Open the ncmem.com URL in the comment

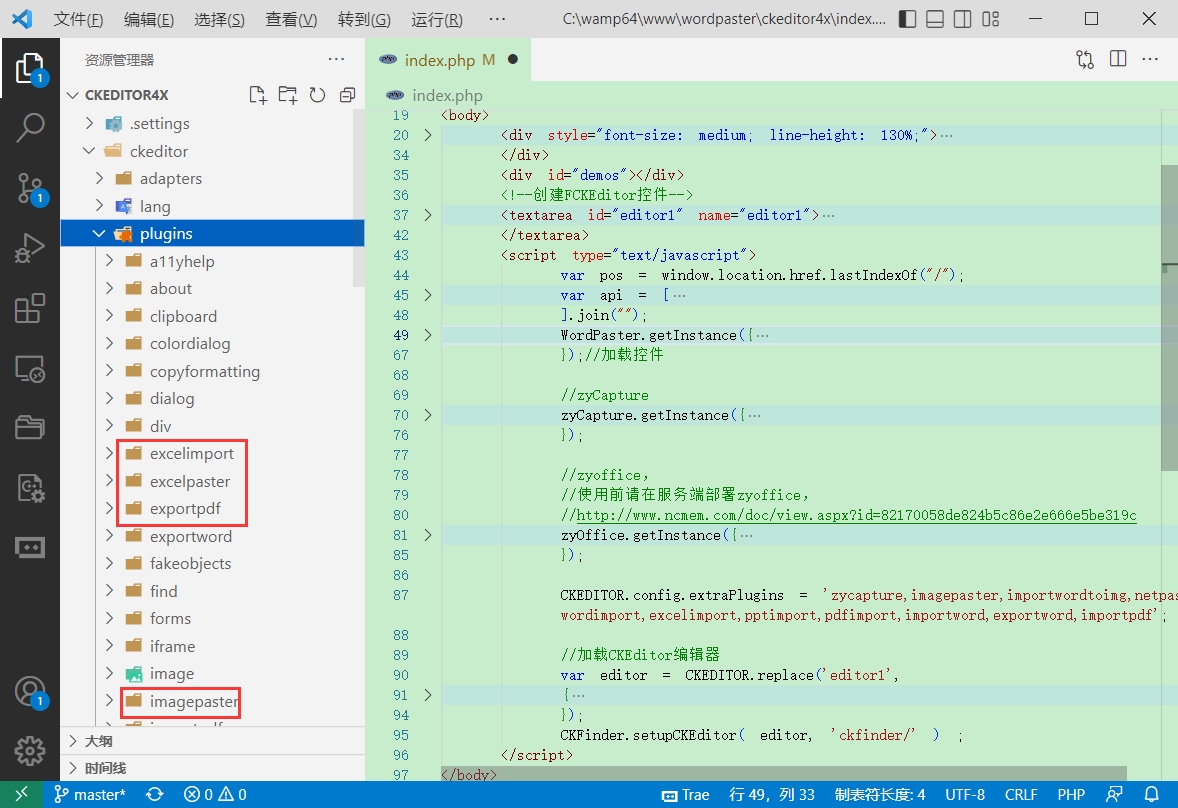point(856,515)
